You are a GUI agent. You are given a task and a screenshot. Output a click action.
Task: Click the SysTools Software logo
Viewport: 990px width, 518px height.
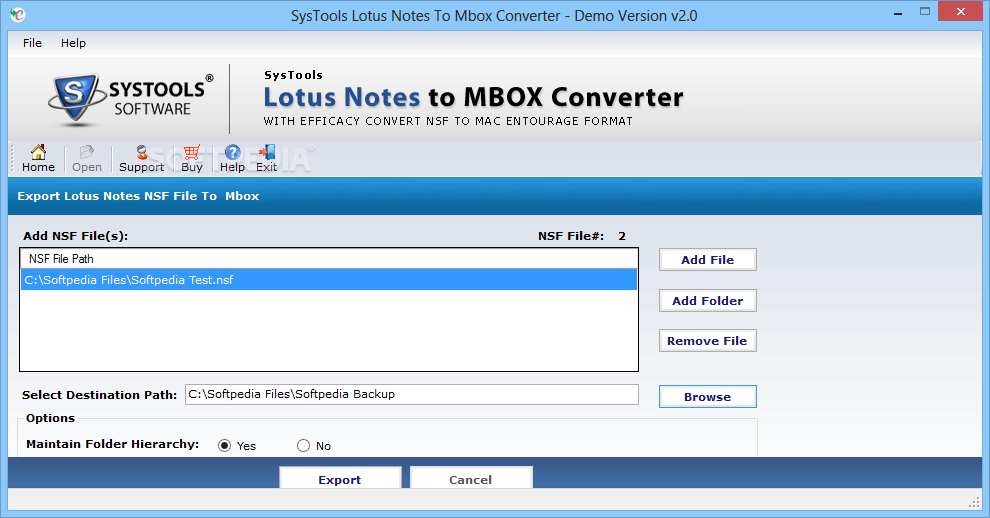click(x=131, y=98)
